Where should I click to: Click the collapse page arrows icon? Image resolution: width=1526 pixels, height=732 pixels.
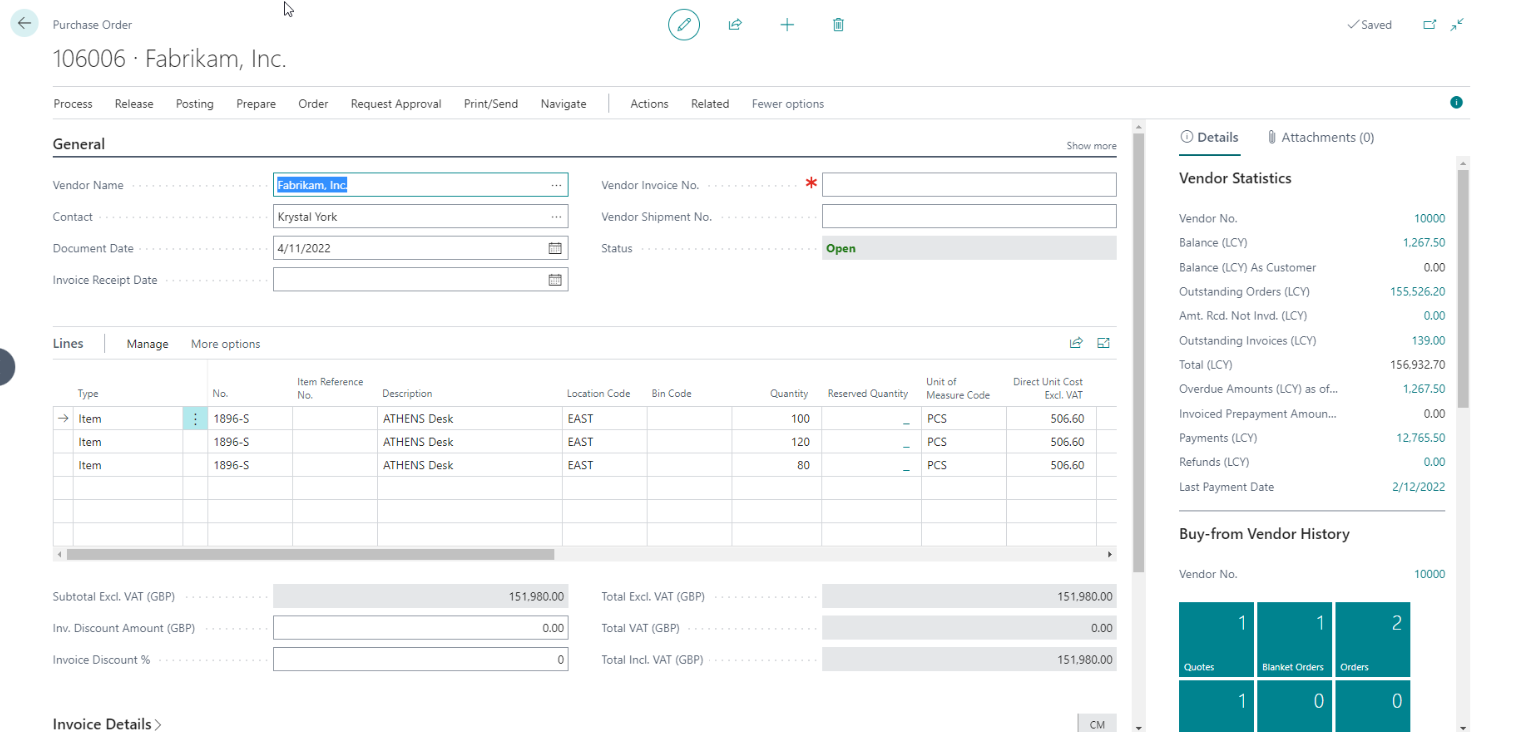click(1458, 25)
